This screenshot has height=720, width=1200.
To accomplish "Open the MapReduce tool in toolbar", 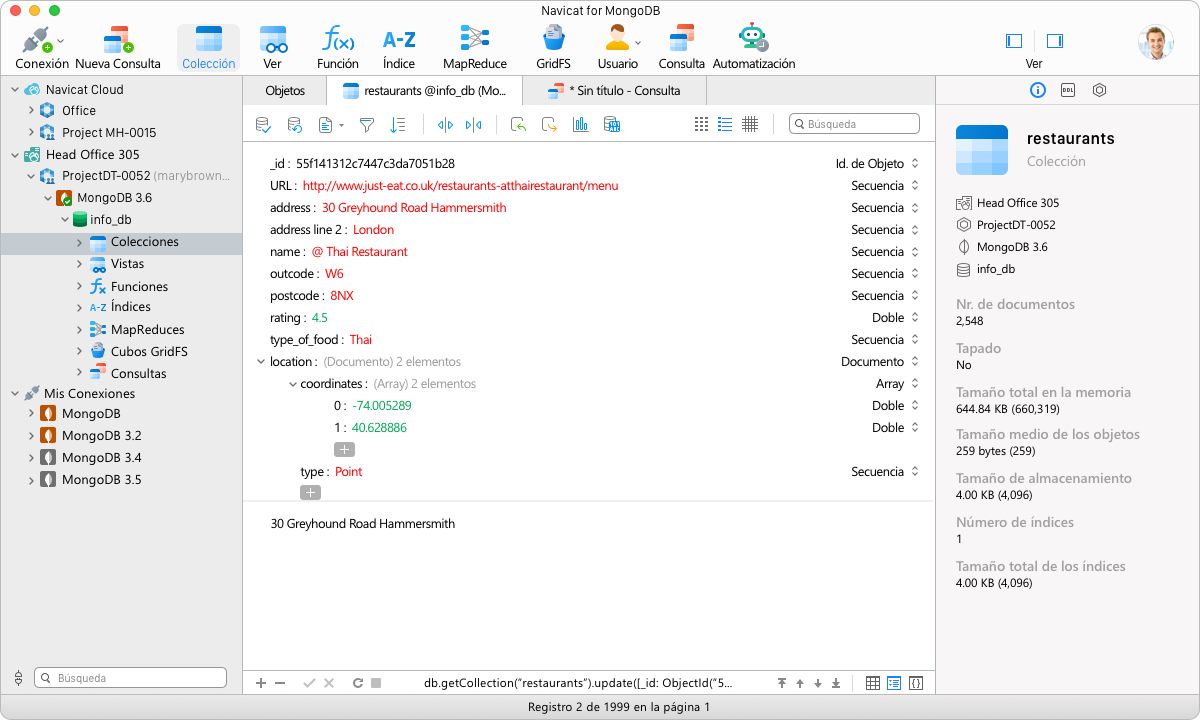I will [x=474, y=47].
